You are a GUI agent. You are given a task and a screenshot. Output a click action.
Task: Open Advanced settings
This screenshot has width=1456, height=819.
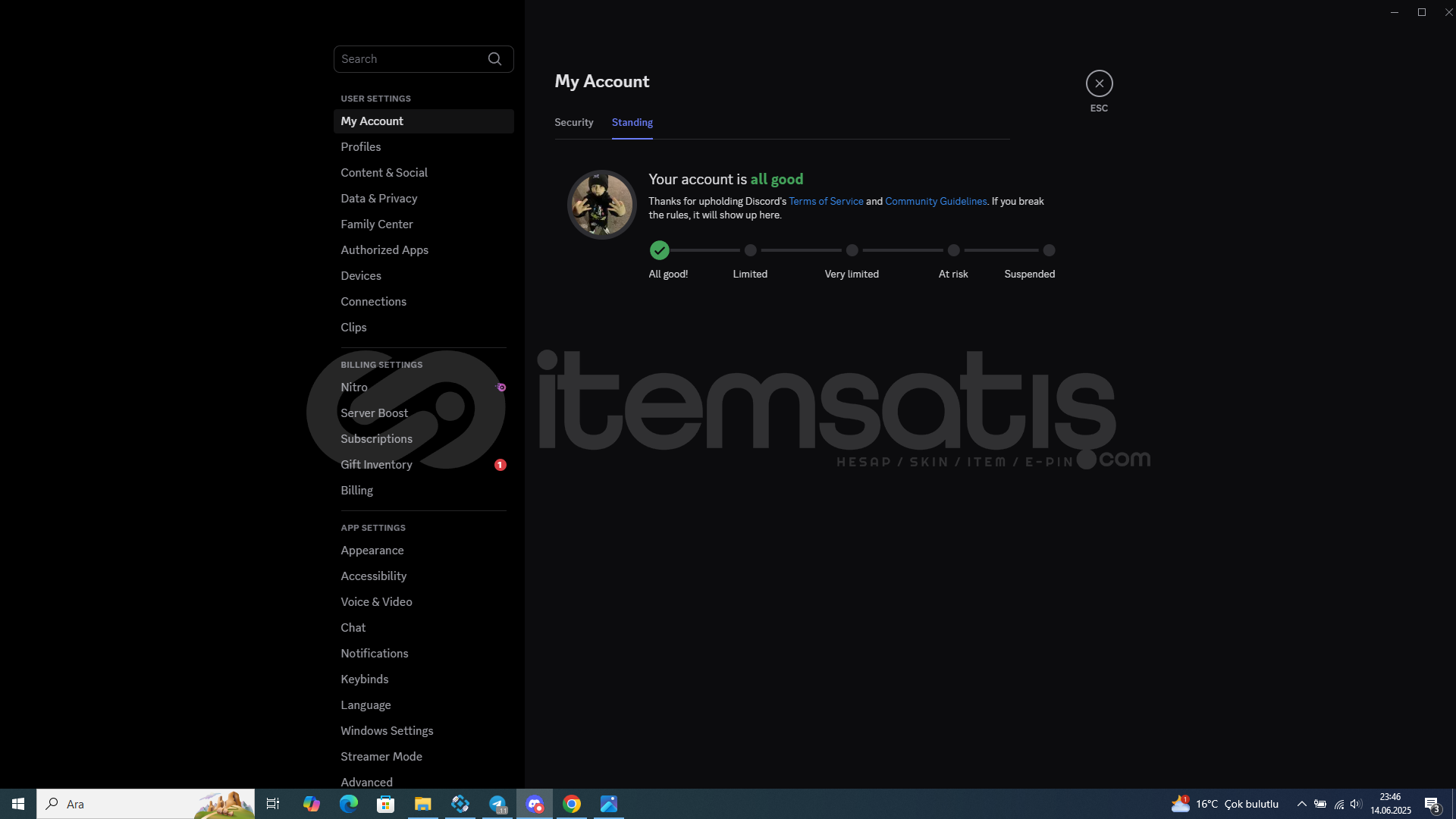(424, 781)
